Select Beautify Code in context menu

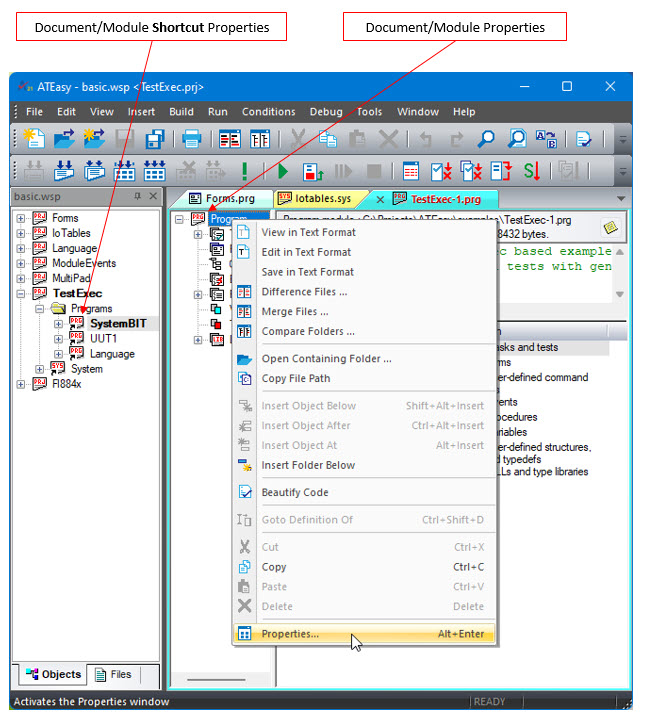[294, 492]
